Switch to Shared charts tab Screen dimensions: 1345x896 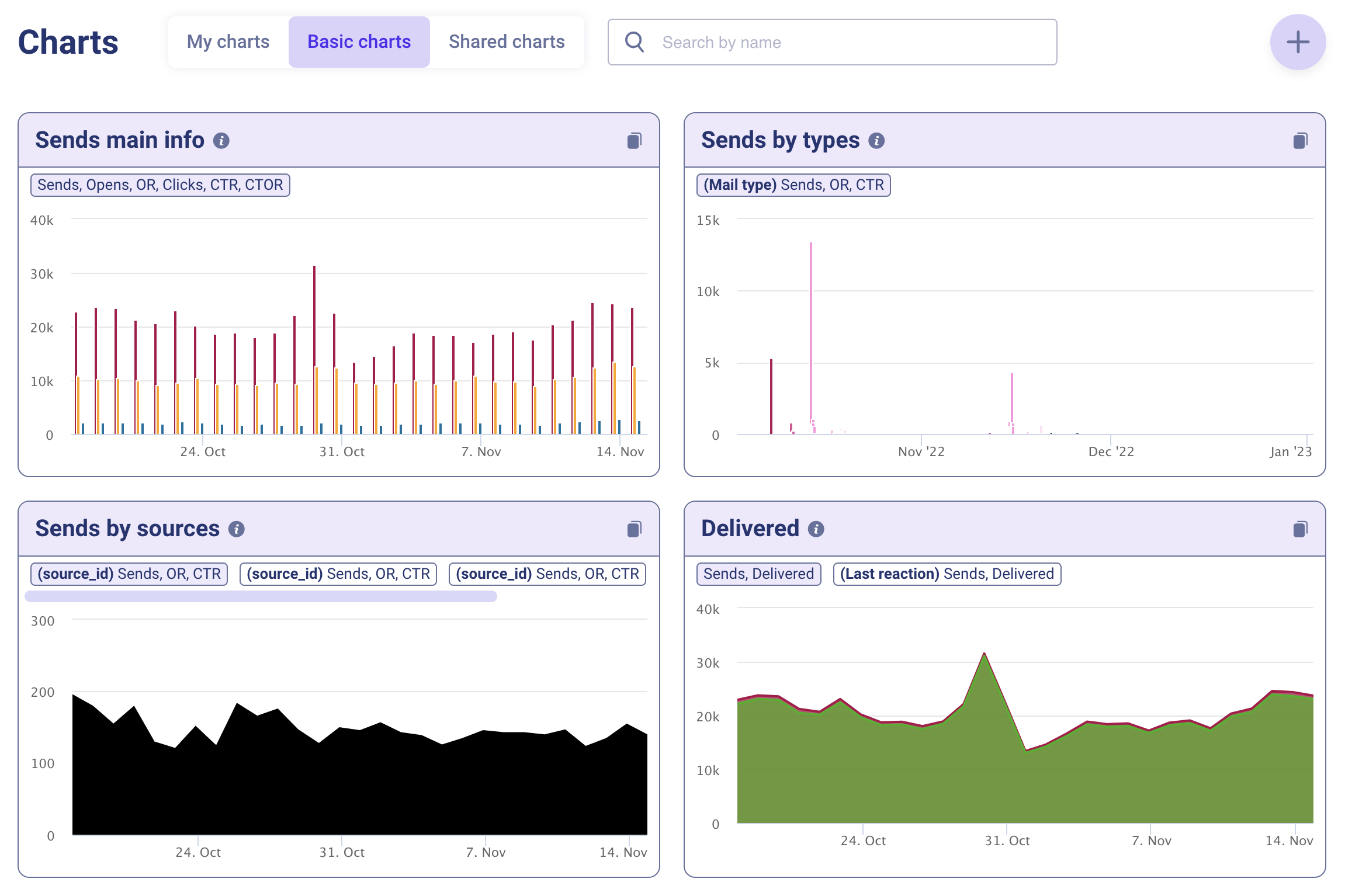click(x=506, y=42)
